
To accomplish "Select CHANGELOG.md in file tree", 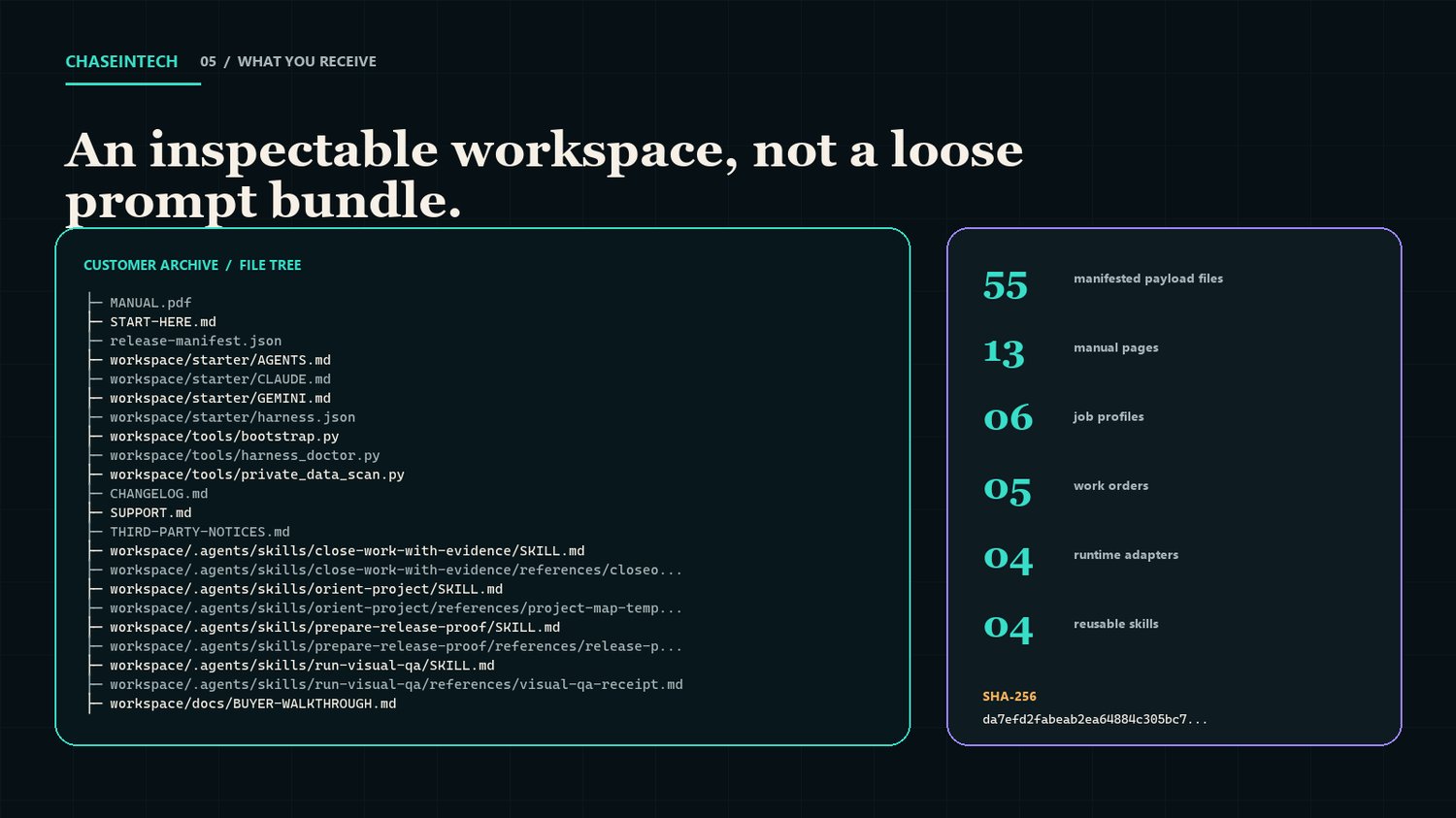I will pos(159,494).
